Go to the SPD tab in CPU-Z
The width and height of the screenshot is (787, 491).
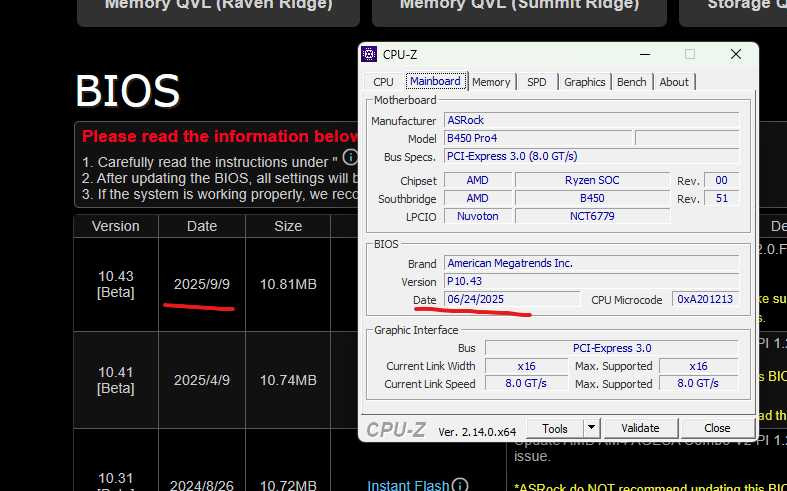(x=537, y=82)
